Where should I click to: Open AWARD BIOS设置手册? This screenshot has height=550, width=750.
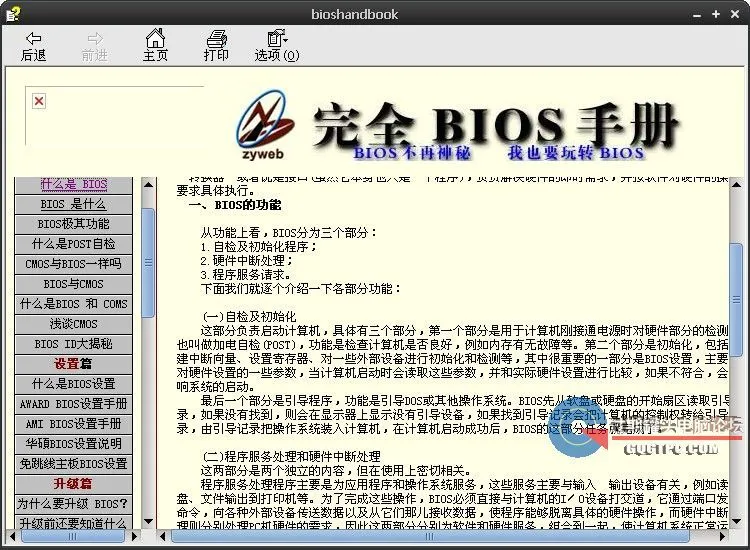click(74, 404)
